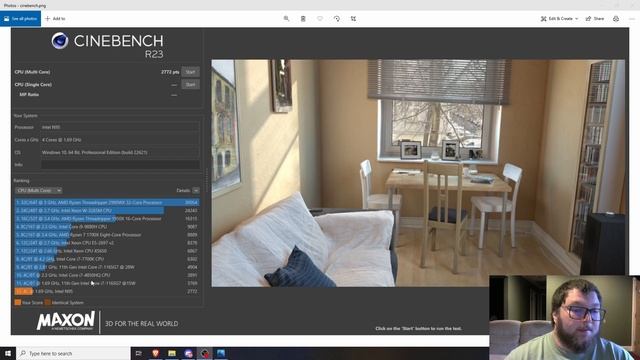The image size is (640, 360).
Task: Click the Share button
Action: point(595,19)
